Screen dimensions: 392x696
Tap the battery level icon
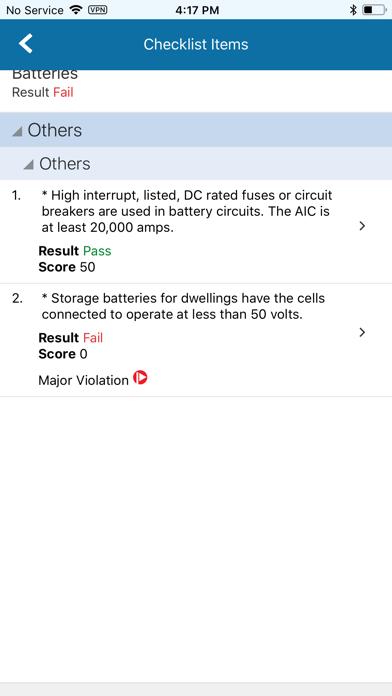373,10
